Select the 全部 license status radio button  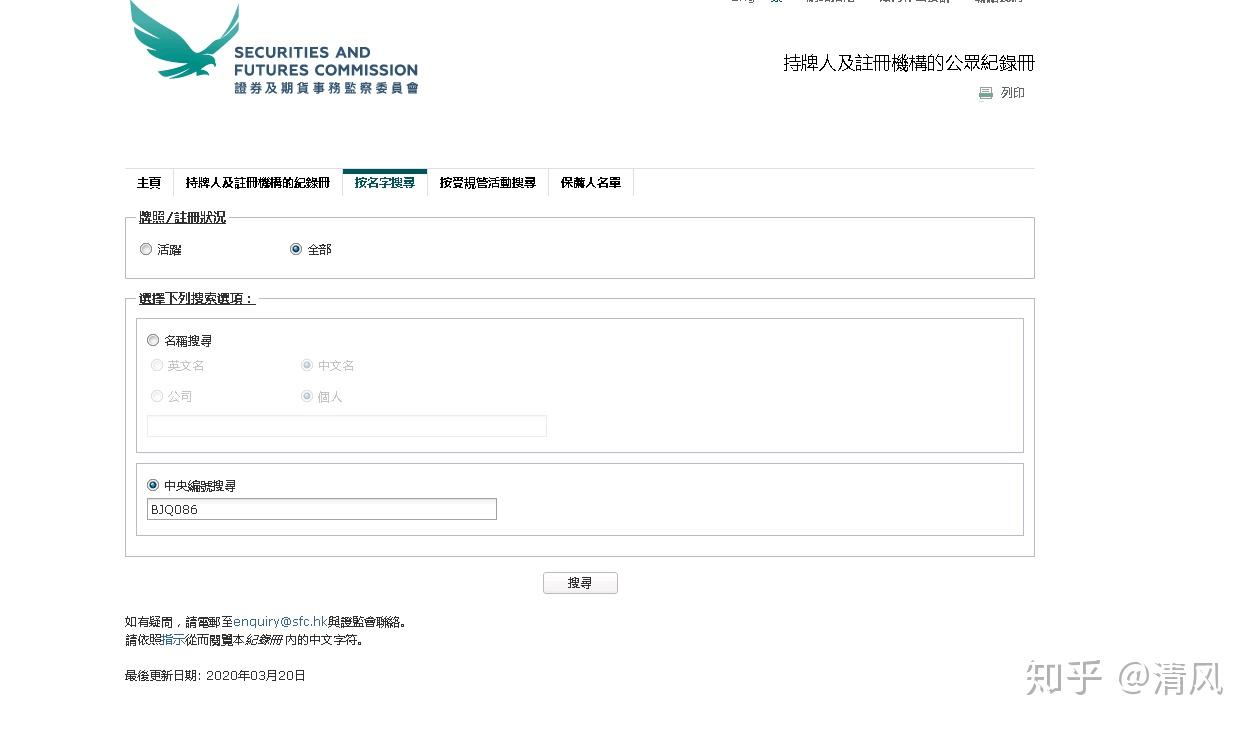pyautogui.click(x=296, y=249)
